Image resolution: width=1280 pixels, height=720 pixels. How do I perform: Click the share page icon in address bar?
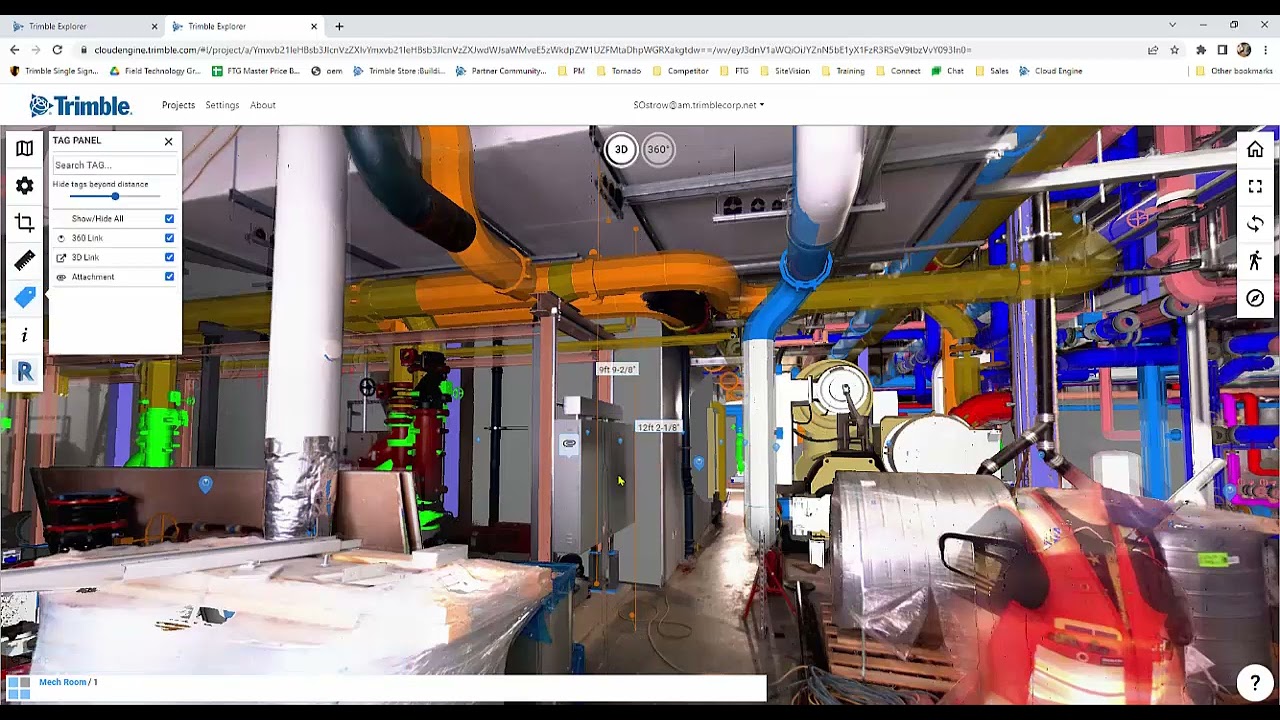point(1153,49)
